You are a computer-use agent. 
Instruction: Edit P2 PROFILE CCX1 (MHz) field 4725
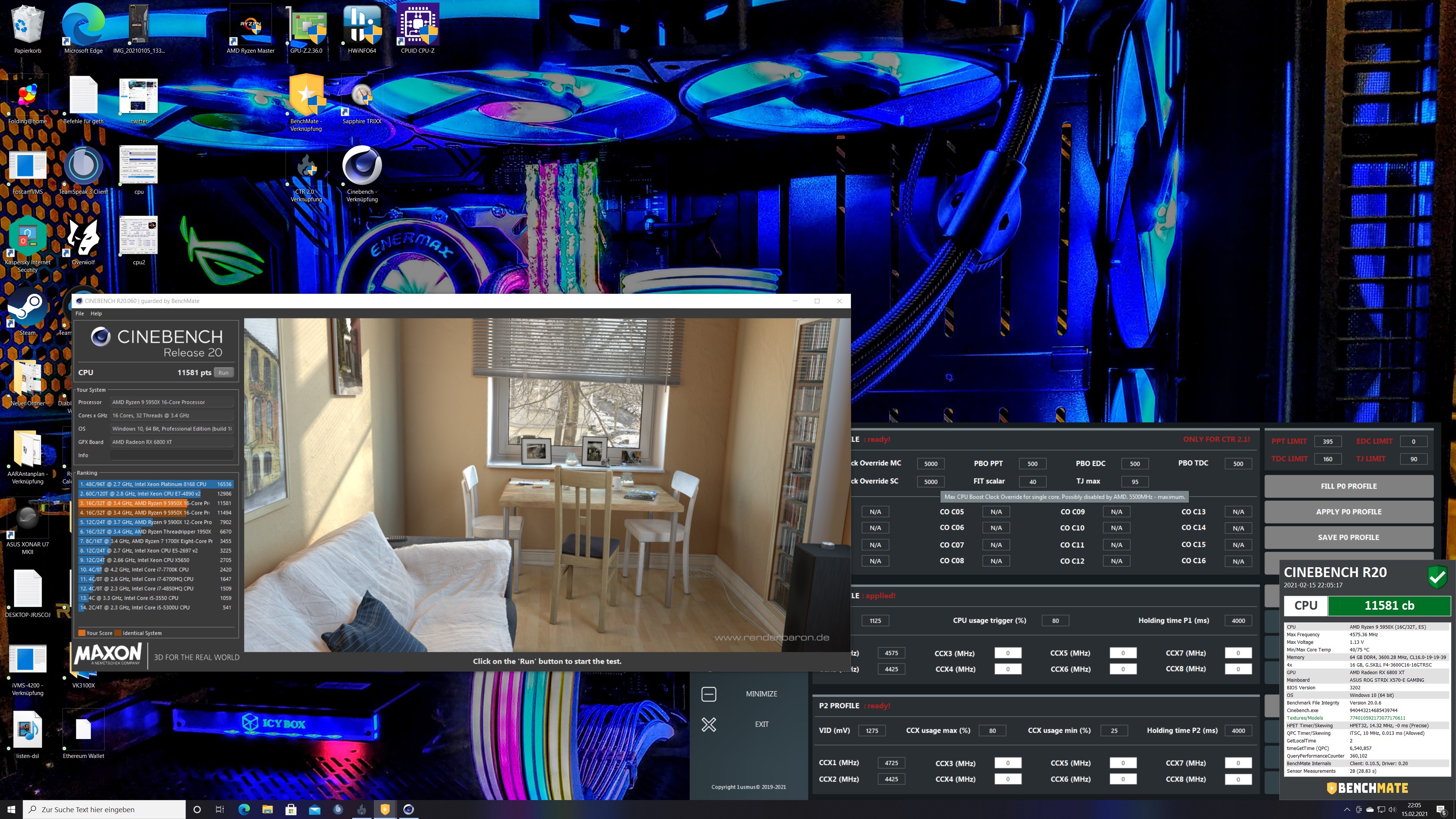891,763
